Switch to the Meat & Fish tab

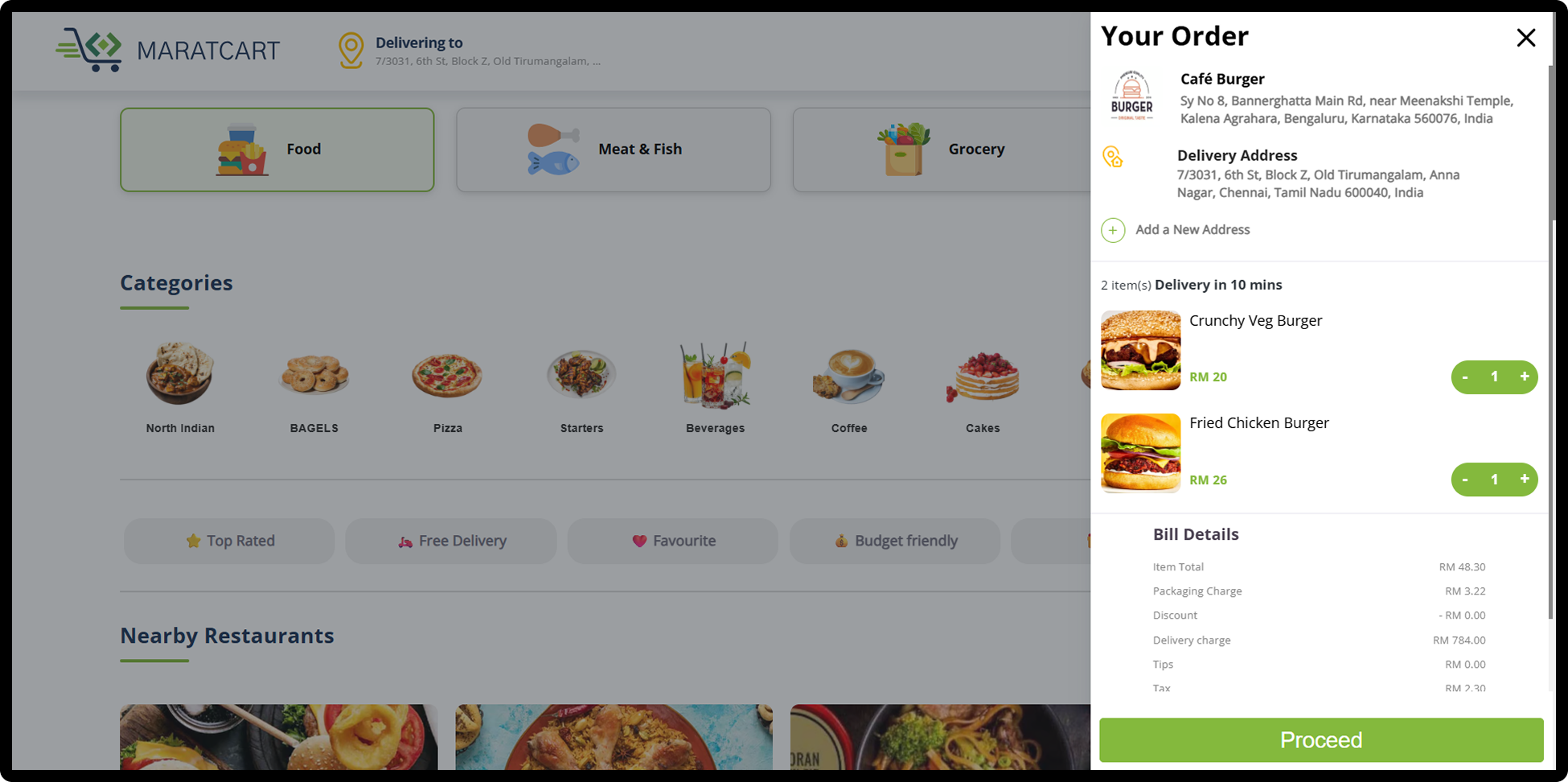pos(614,150)
